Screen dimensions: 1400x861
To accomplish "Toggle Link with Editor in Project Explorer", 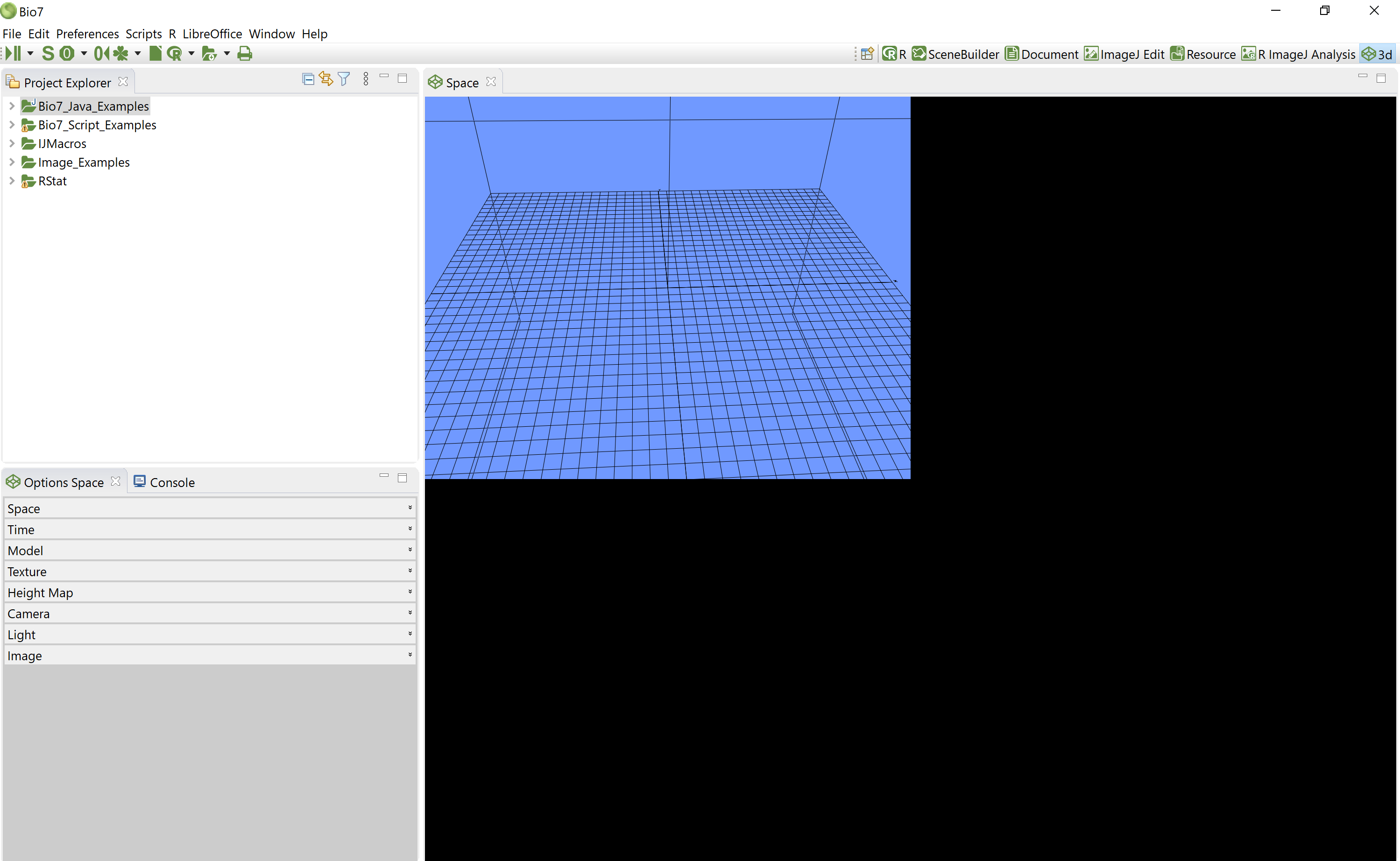I will click(x=325, y=79).
